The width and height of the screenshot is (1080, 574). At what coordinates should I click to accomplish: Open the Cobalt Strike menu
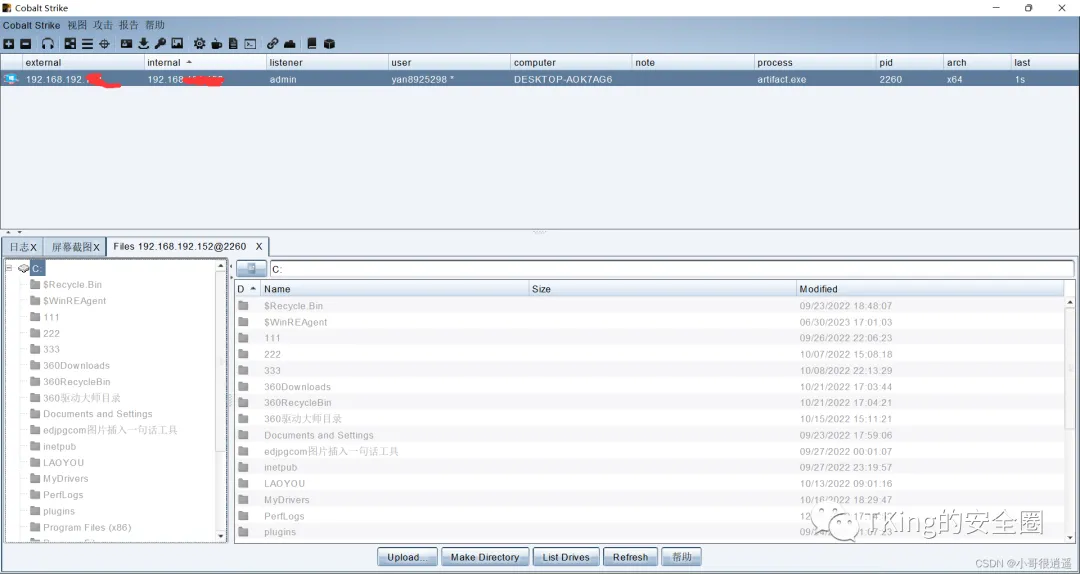[31, 25]
